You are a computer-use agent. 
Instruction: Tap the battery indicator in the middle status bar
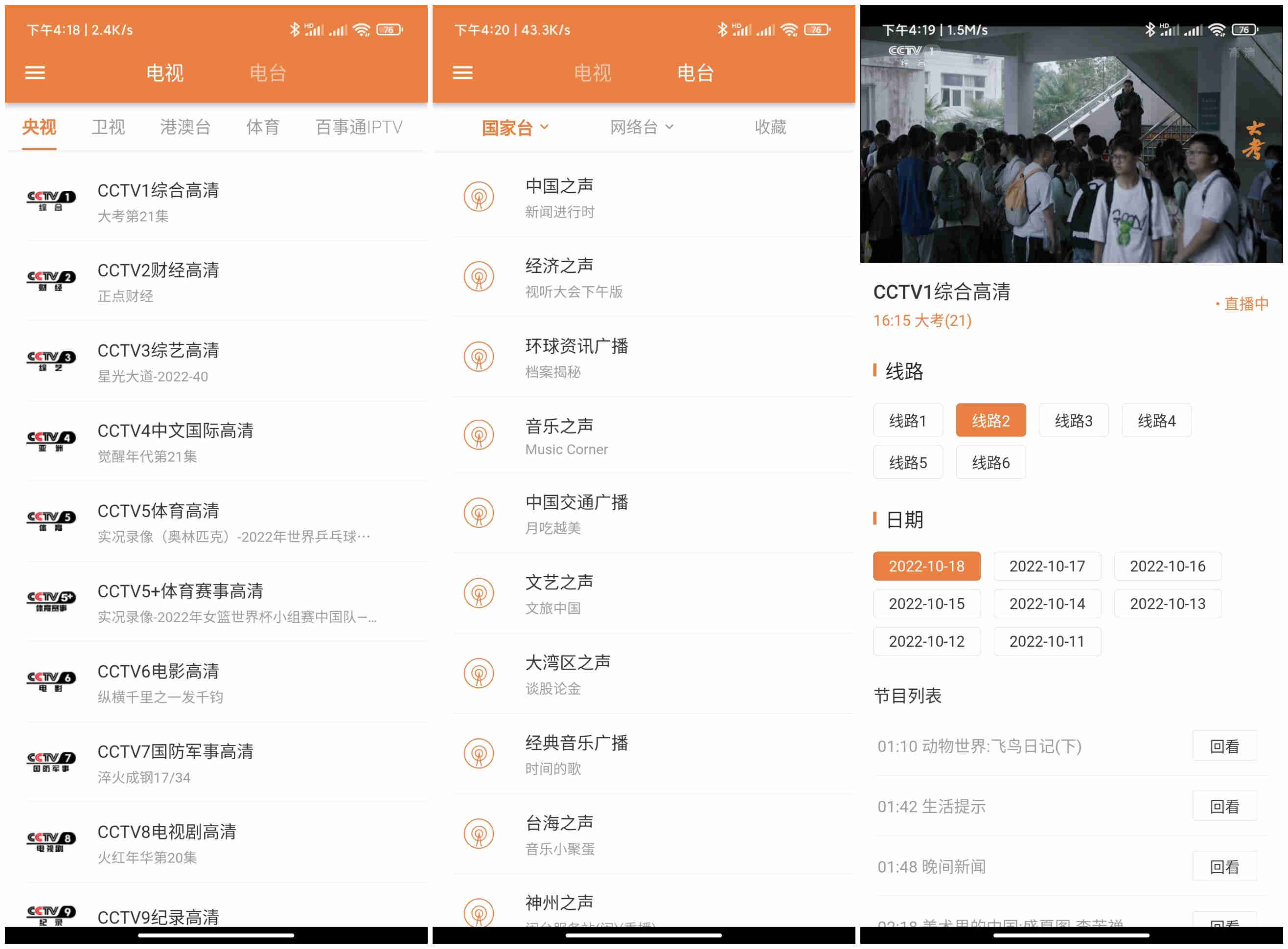(817, 30)
